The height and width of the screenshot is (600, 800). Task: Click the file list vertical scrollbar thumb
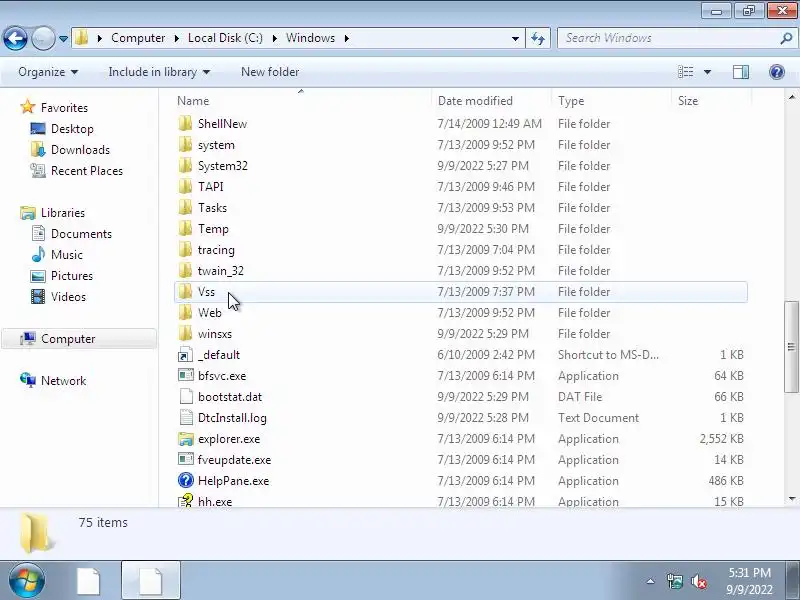pyautogui.click(x=791, y=347)
